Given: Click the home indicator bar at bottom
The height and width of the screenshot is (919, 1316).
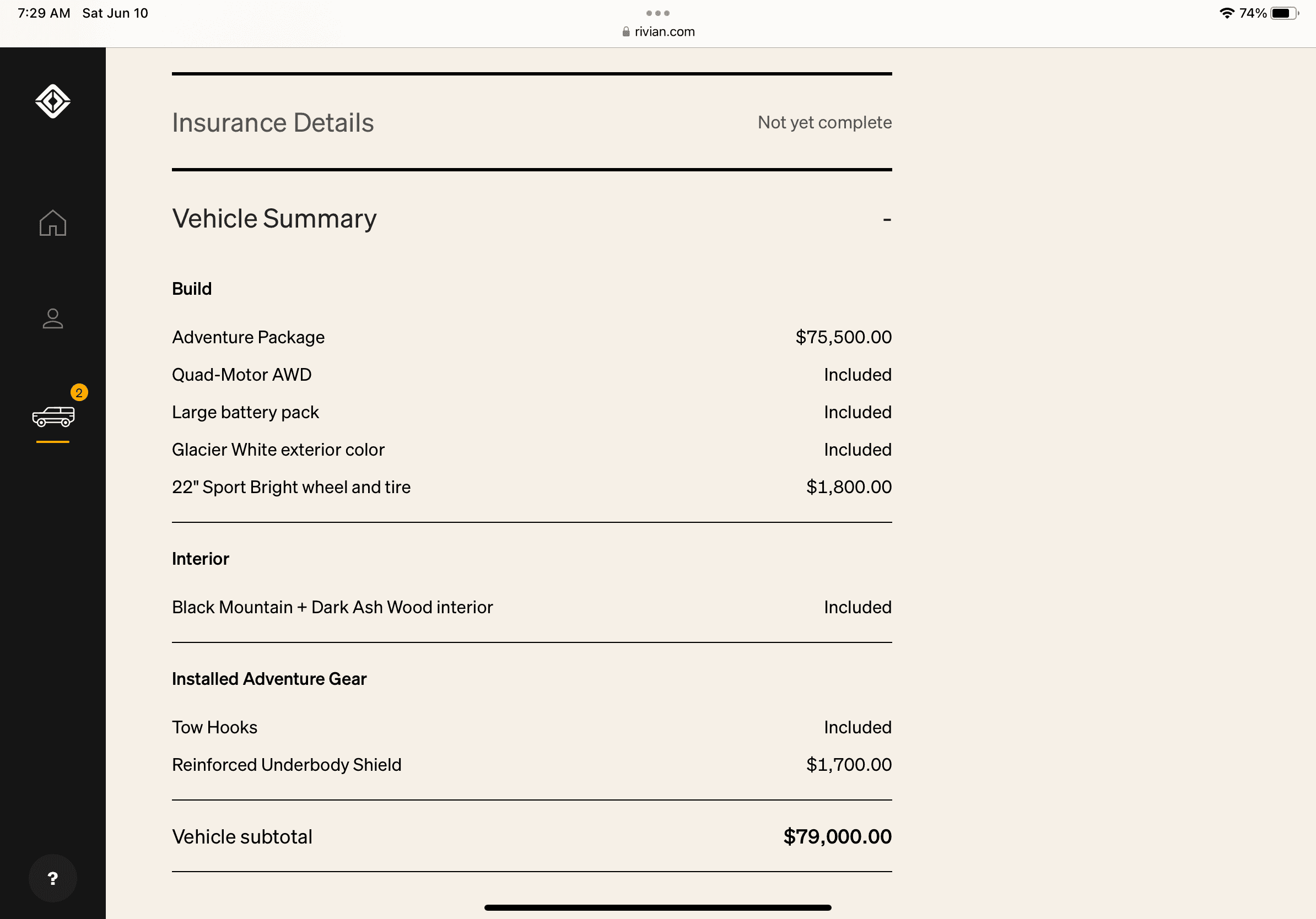Looking at the screenshot, I should pyautogui.click(x=658, y=907).
